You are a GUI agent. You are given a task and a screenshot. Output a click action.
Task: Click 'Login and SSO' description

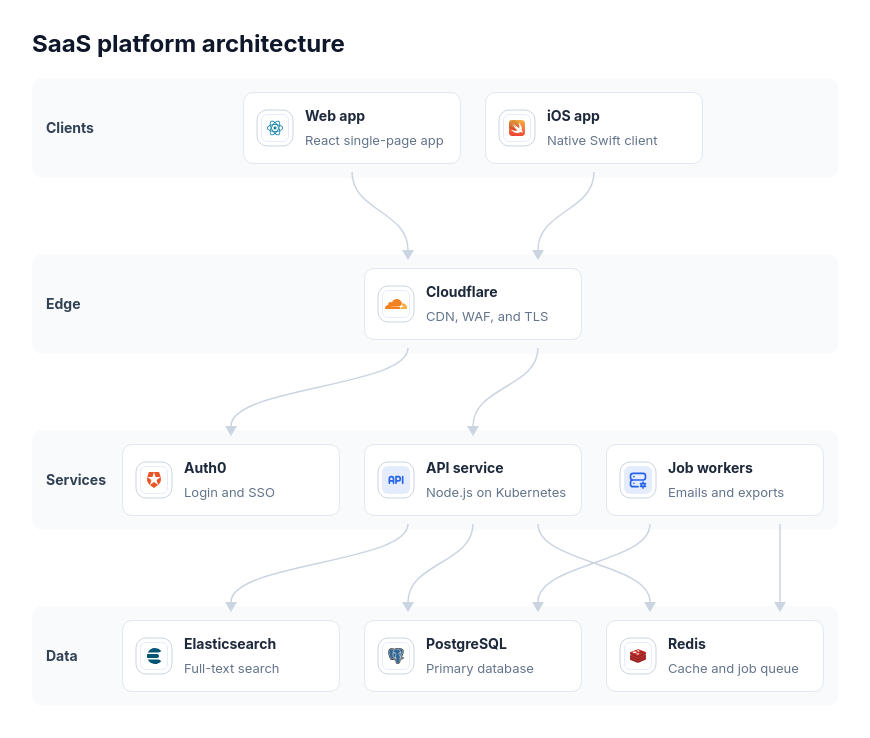point(229,493)
